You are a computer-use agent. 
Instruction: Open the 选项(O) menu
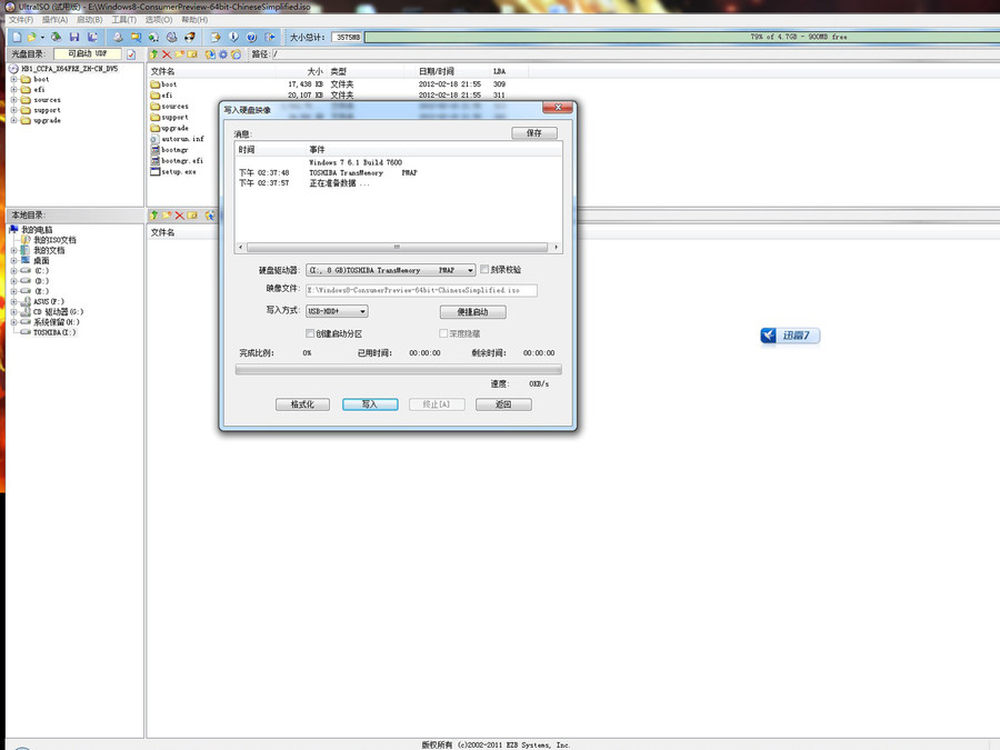(x=159, y=20)
